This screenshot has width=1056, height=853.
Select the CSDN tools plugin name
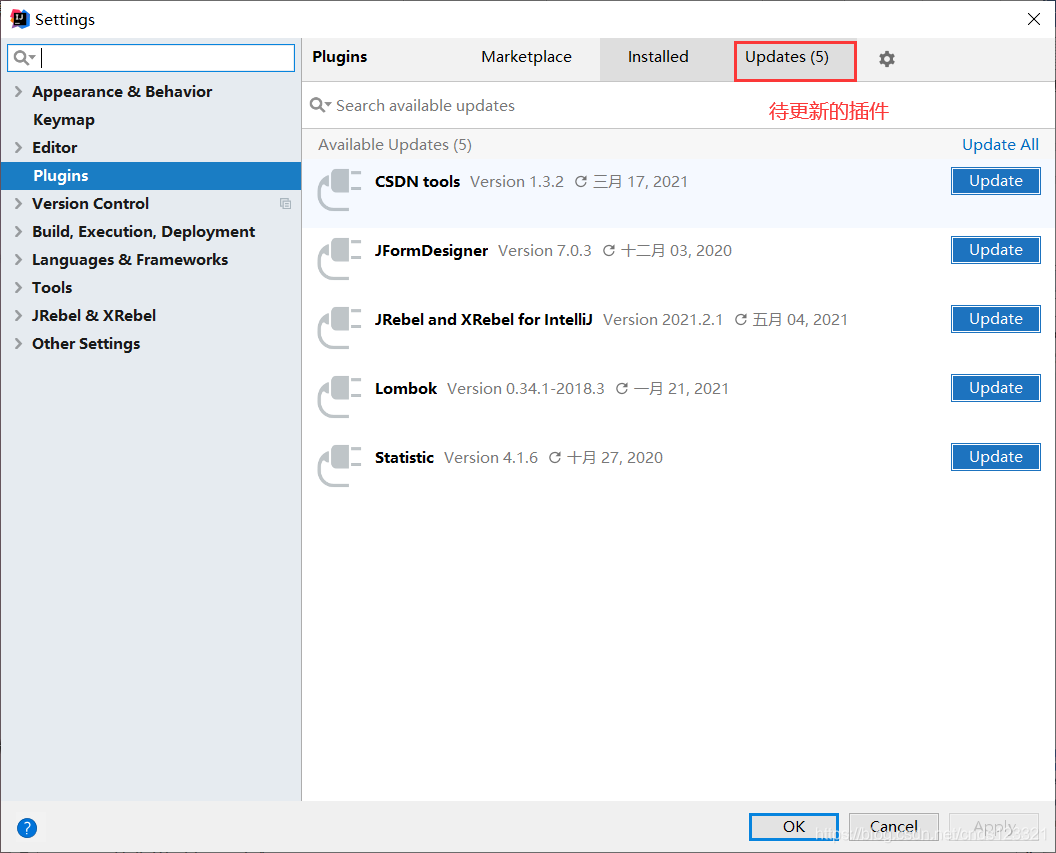tap(418, 182)
